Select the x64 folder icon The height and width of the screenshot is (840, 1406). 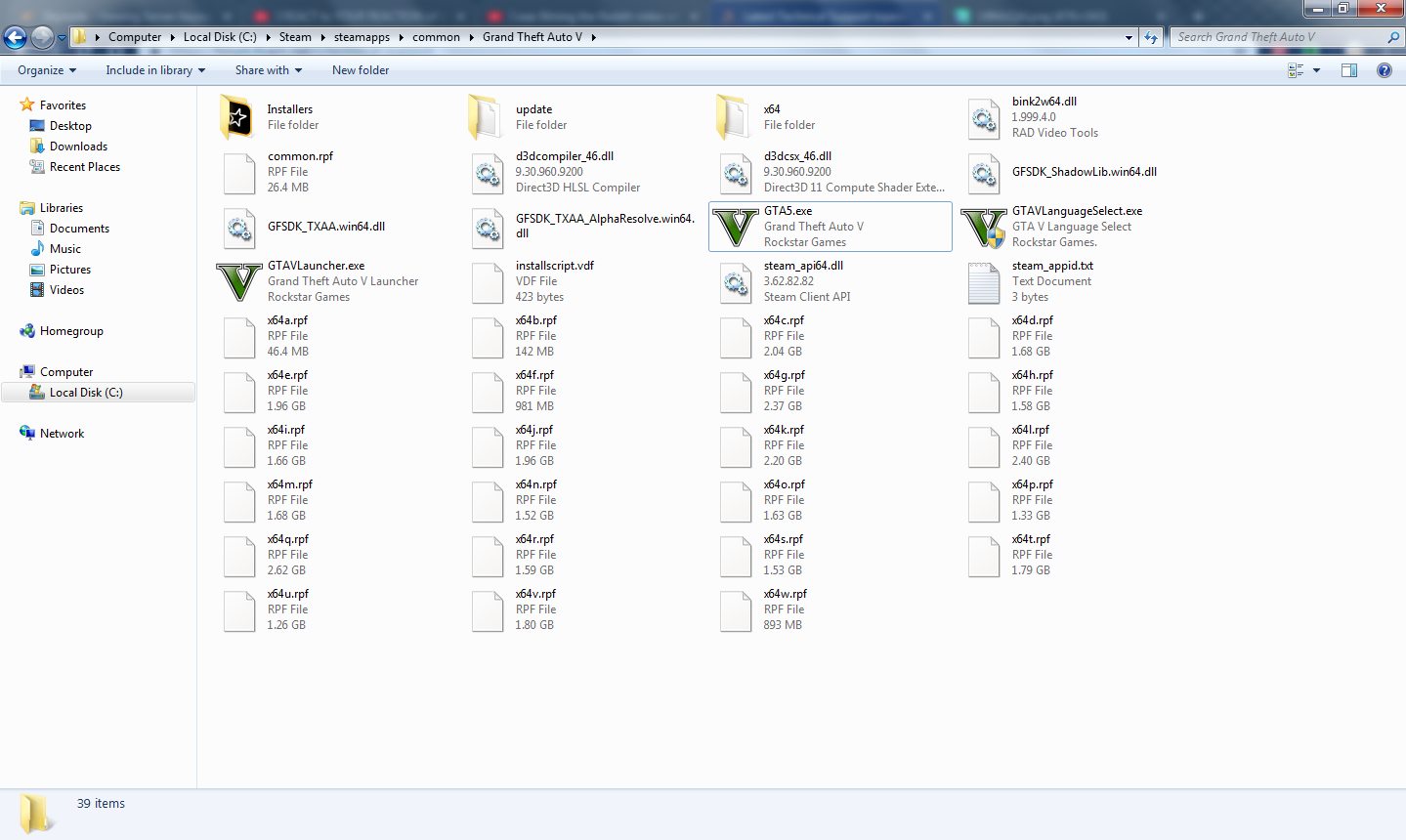pos(735,117)
